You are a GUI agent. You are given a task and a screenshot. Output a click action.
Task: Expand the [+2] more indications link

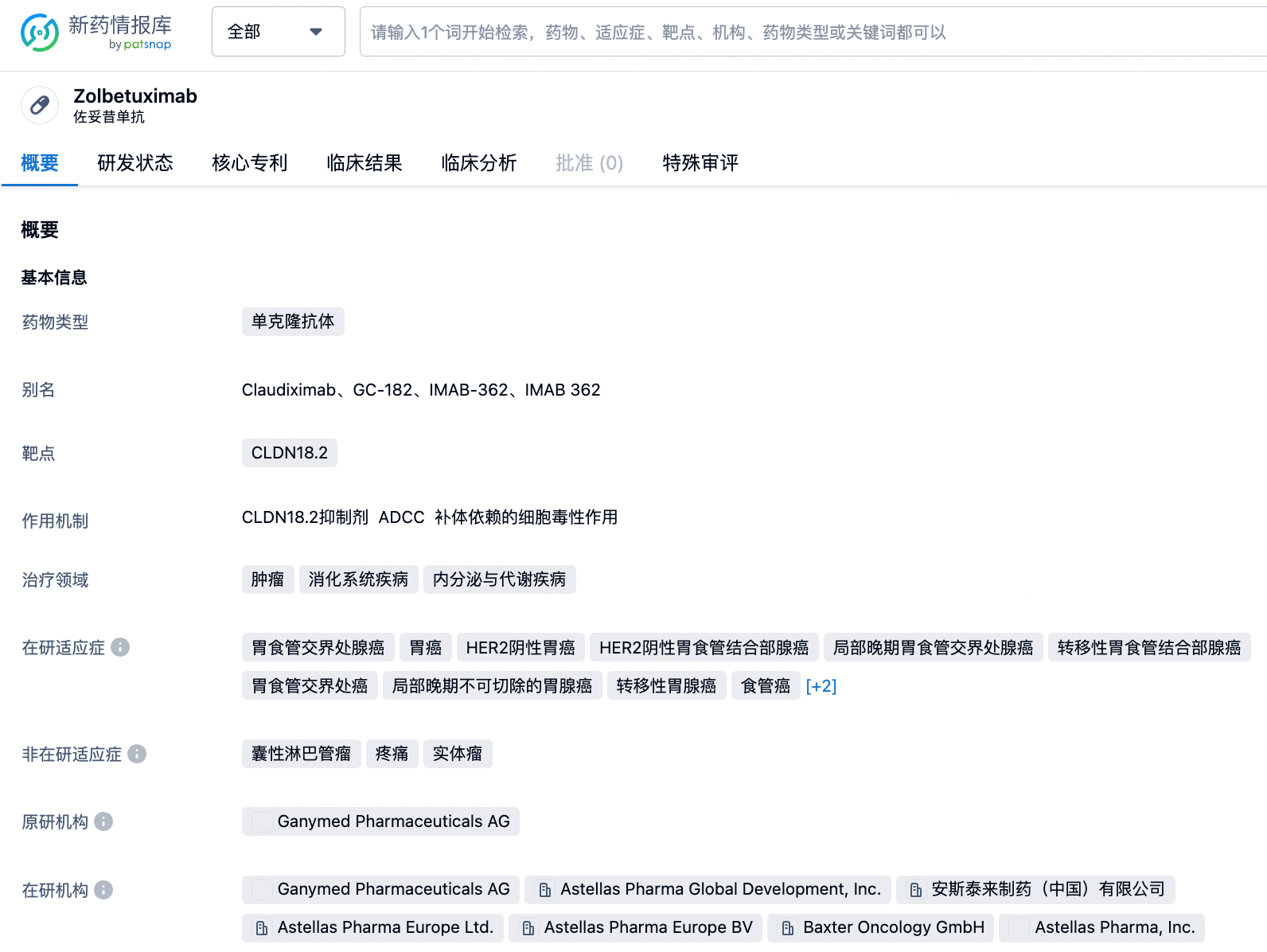tap(821, 686)
